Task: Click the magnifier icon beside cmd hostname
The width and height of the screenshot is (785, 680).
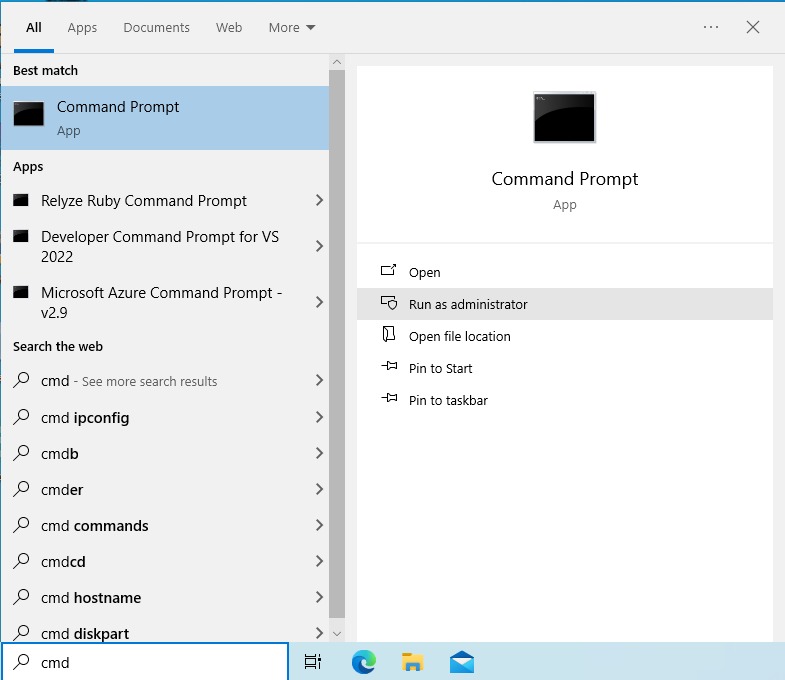Action: 21,597
